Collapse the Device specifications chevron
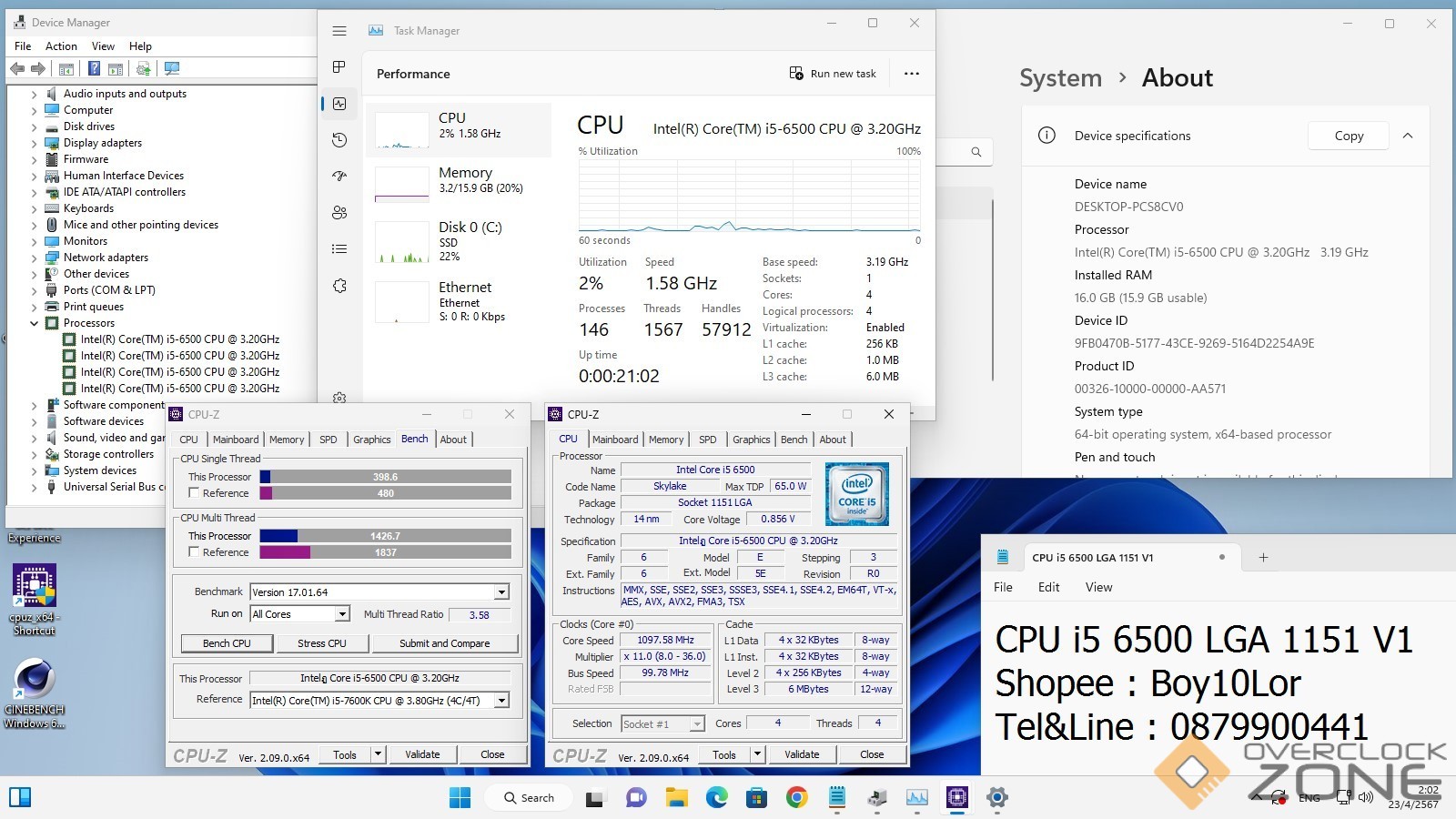The width and height of the screenshot is (1456, 819). (x=1408, y=136)
